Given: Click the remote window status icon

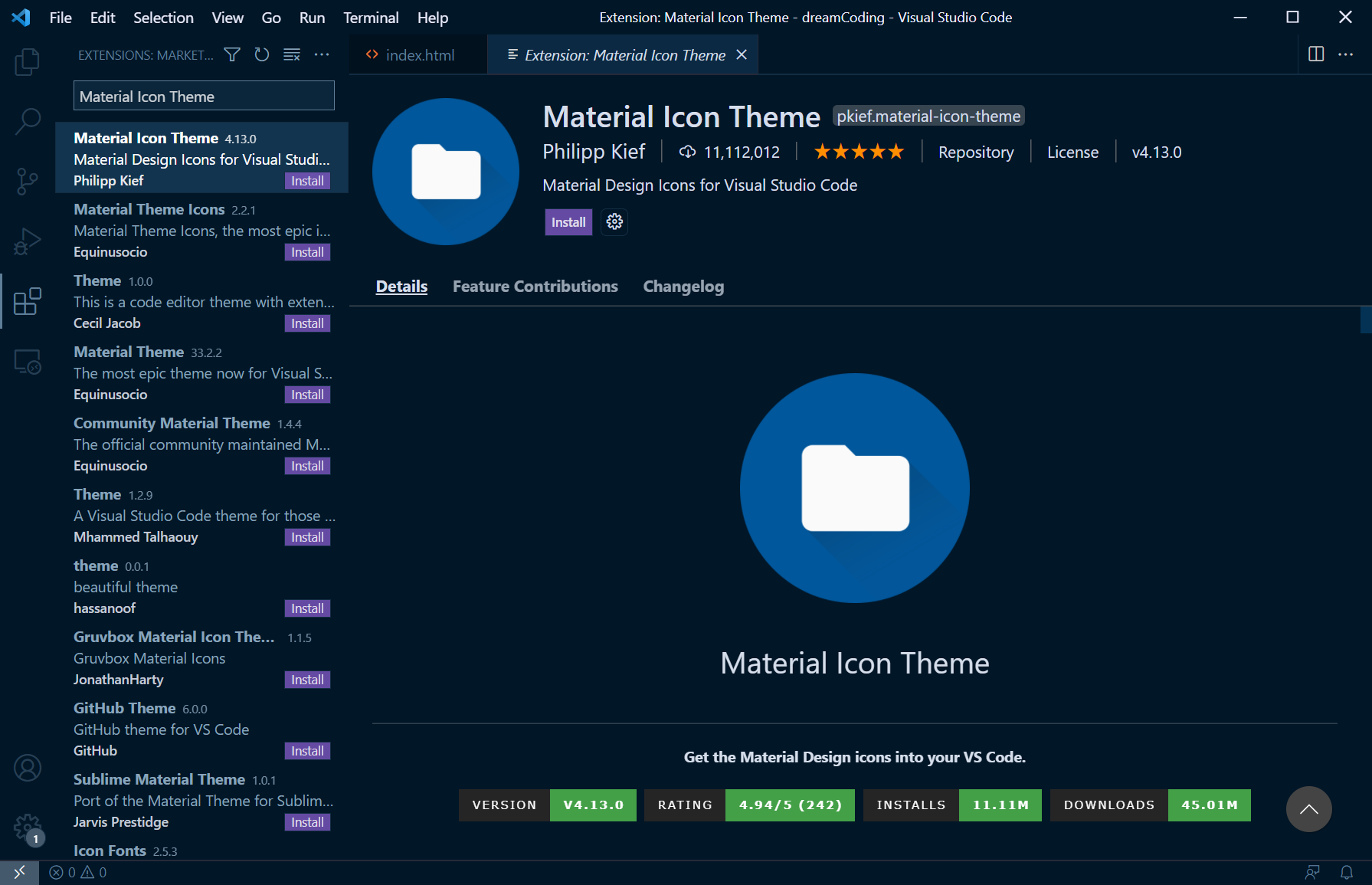Looking at the screenshot, I should coord(19,872).
